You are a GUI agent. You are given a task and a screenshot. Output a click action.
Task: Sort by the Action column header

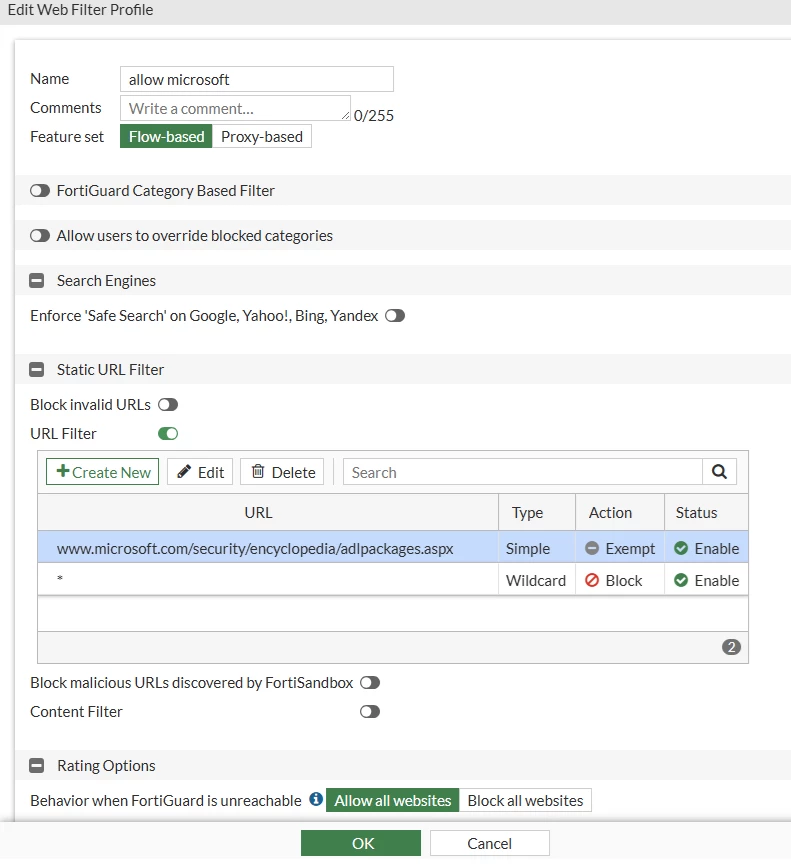[x=620, y=513]
